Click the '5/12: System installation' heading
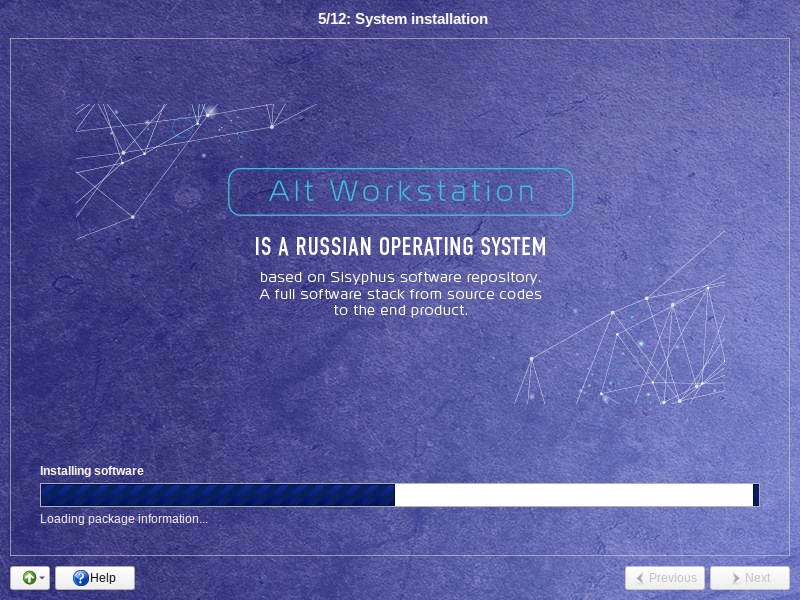 click(x=403, y=19)
